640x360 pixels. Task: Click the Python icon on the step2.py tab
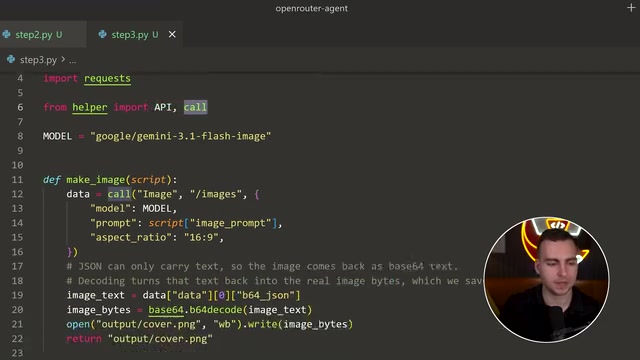[7, 34]
